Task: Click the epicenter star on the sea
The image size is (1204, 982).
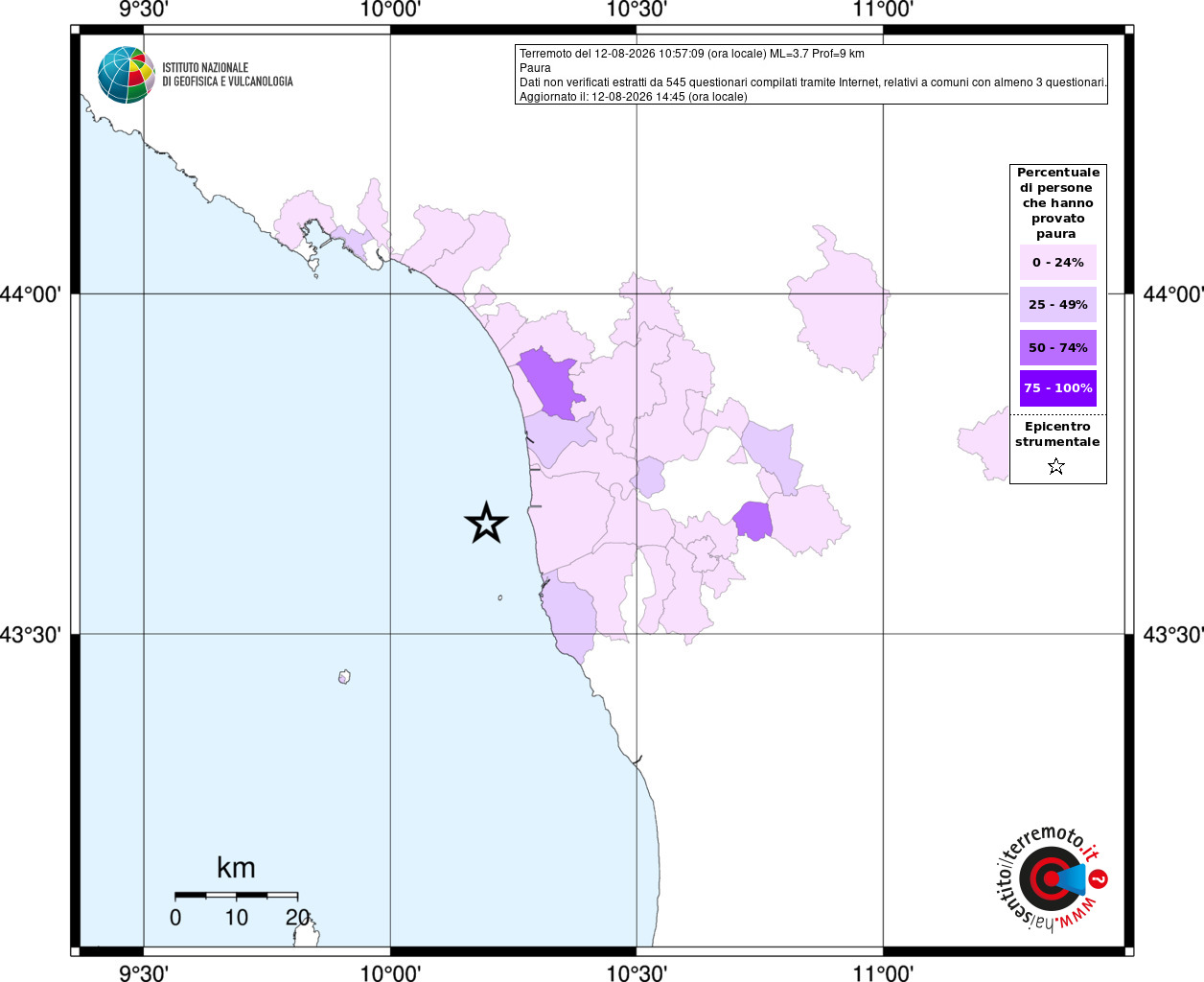Action: point(486,523)
